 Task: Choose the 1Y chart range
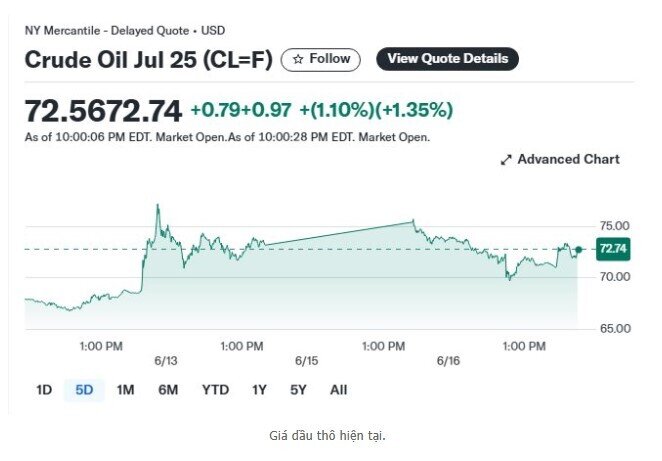[259, 390]
